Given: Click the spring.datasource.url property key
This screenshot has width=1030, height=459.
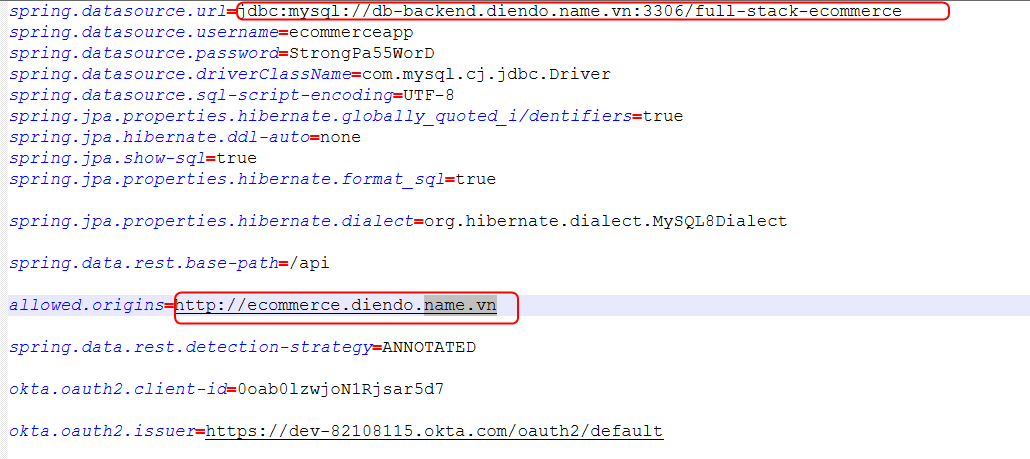Looking at the screenshot, I should pyautogui.click(x=117, y=12).
